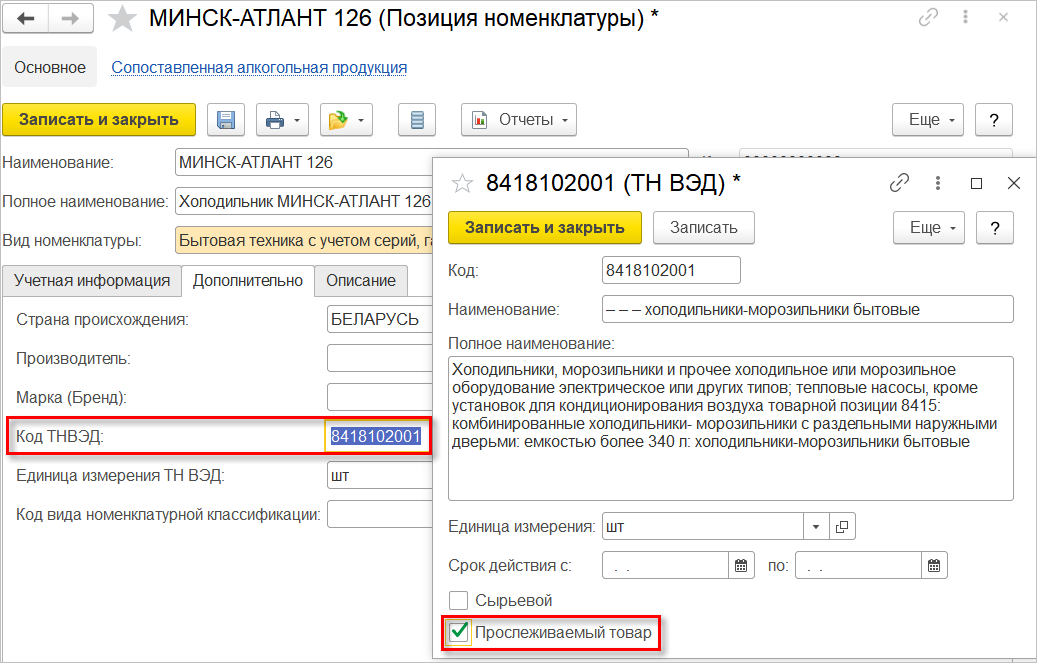Click Записать и закрыть in main window

click(99, 120)
